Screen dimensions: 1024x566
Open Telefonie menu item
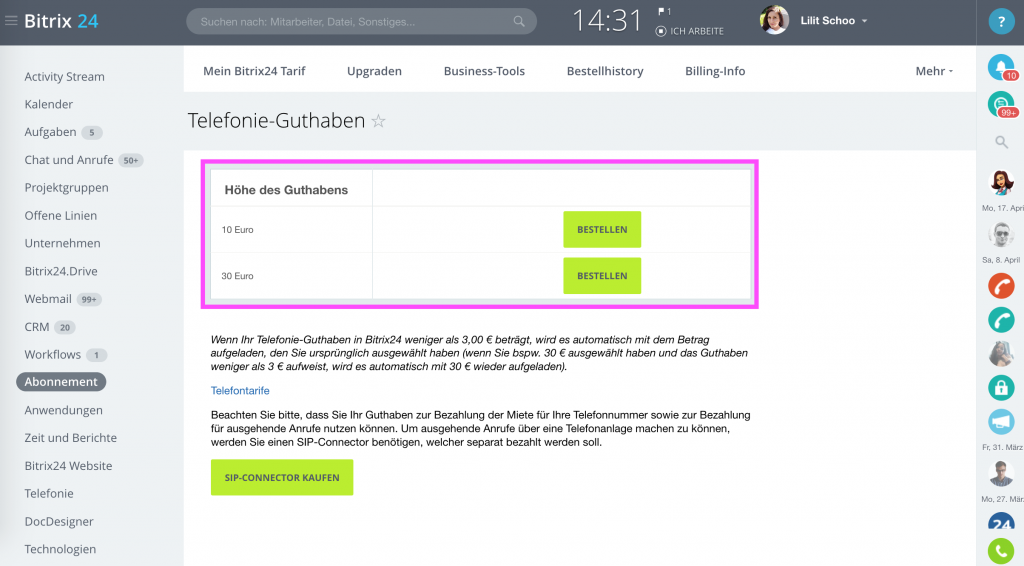49,494
